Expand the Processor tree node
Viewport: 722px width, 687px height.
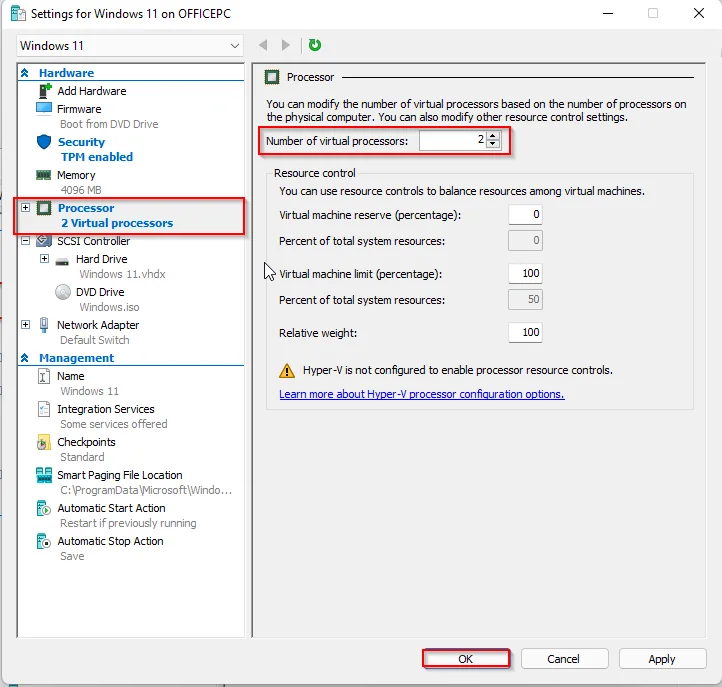coord(26,208)
